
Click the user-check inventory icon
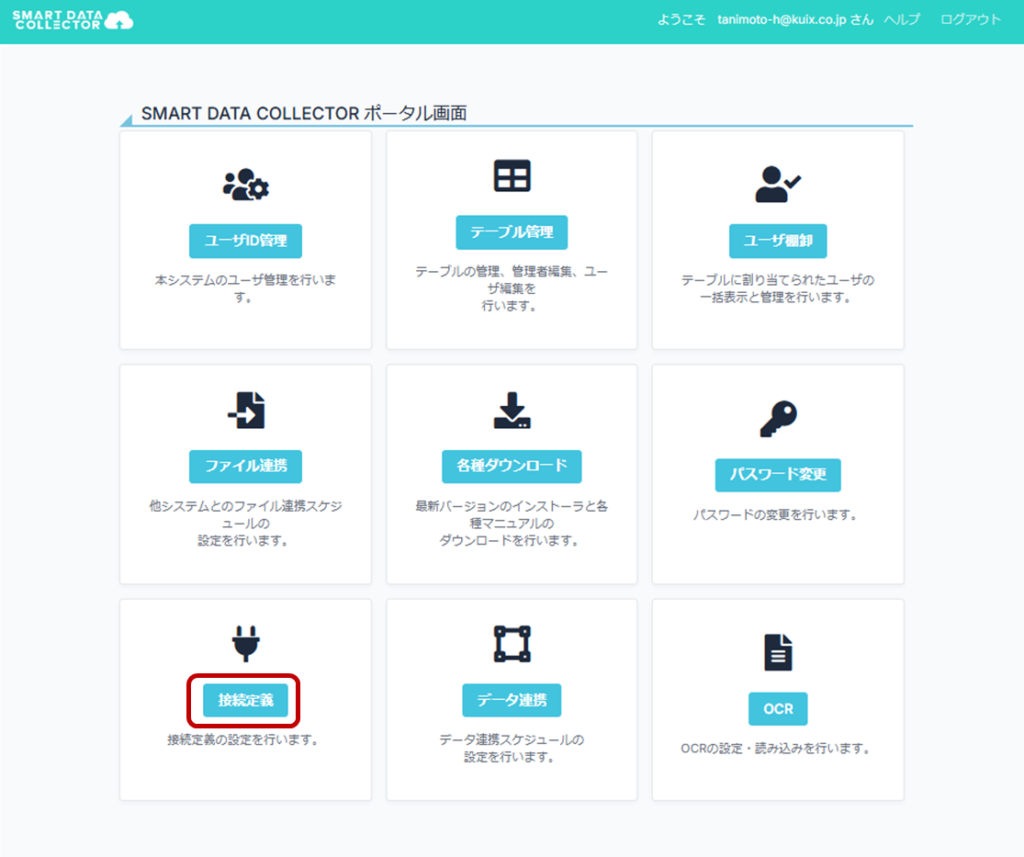778,184
